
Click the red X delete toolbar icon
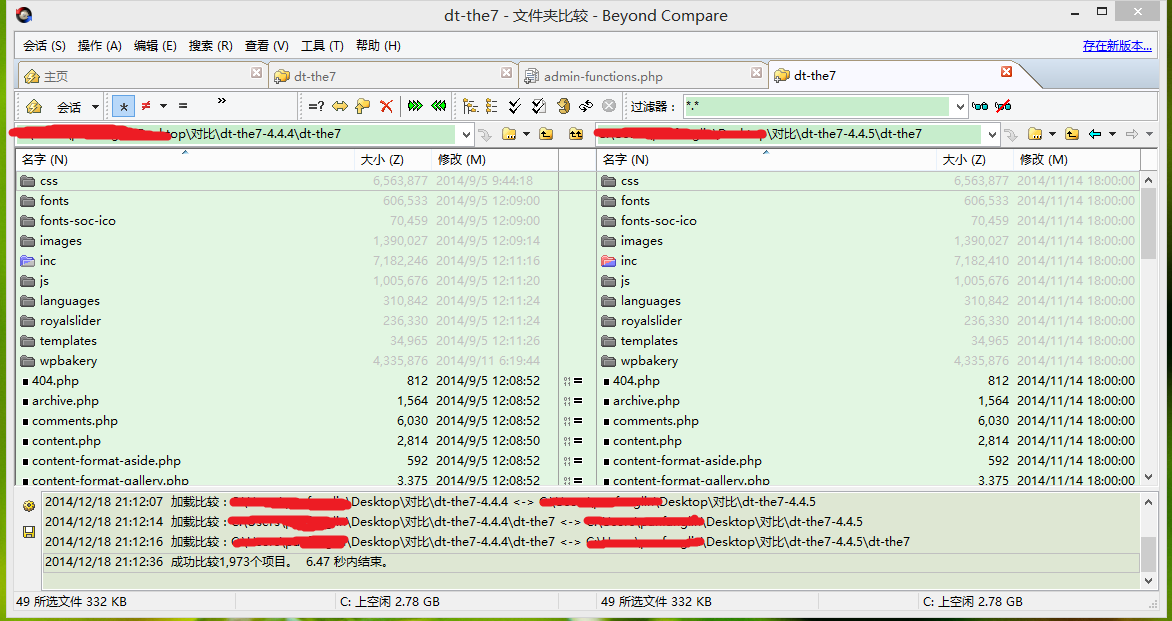386,106
